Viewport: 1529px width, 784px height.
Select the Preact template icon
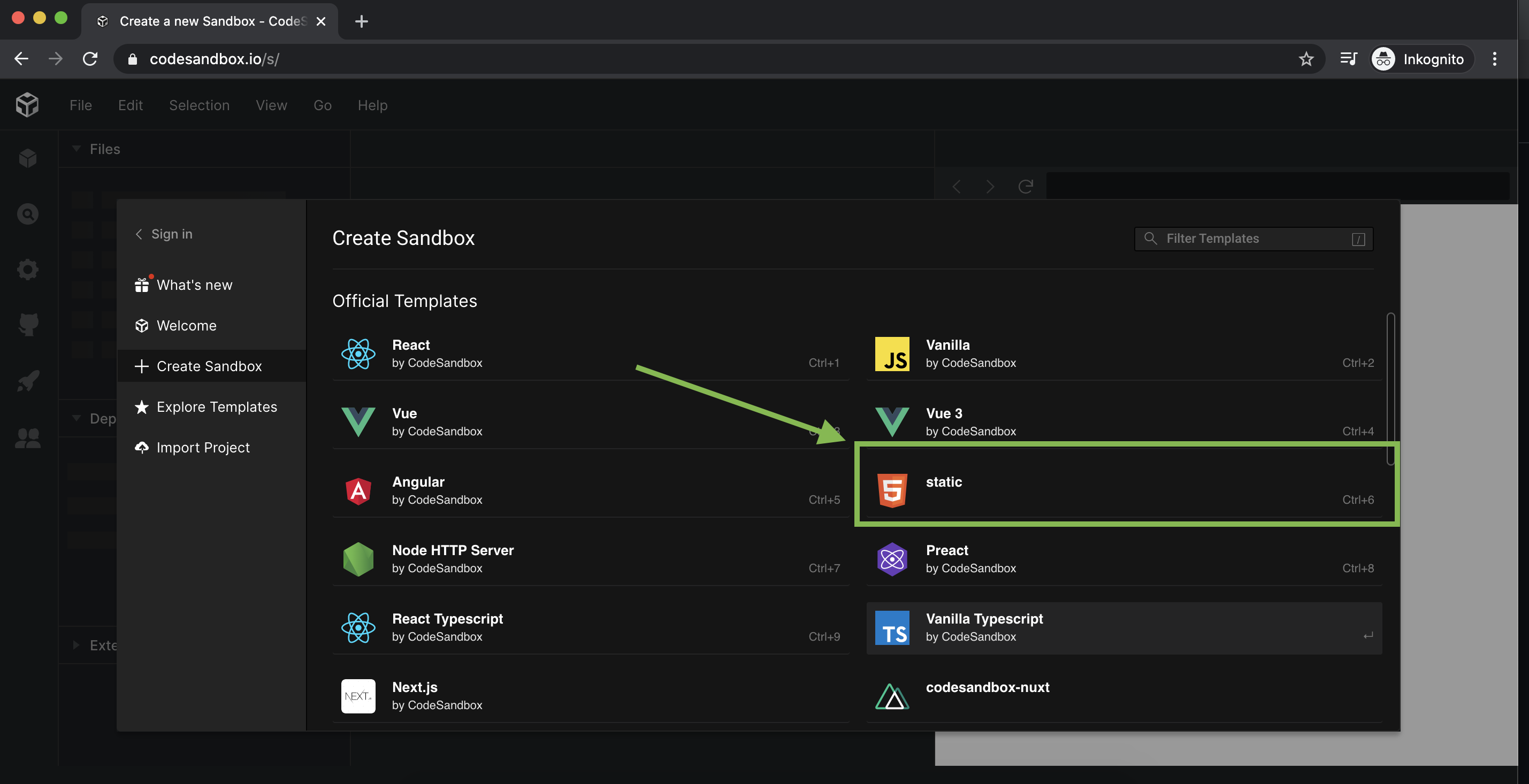(x=892, y=559)
